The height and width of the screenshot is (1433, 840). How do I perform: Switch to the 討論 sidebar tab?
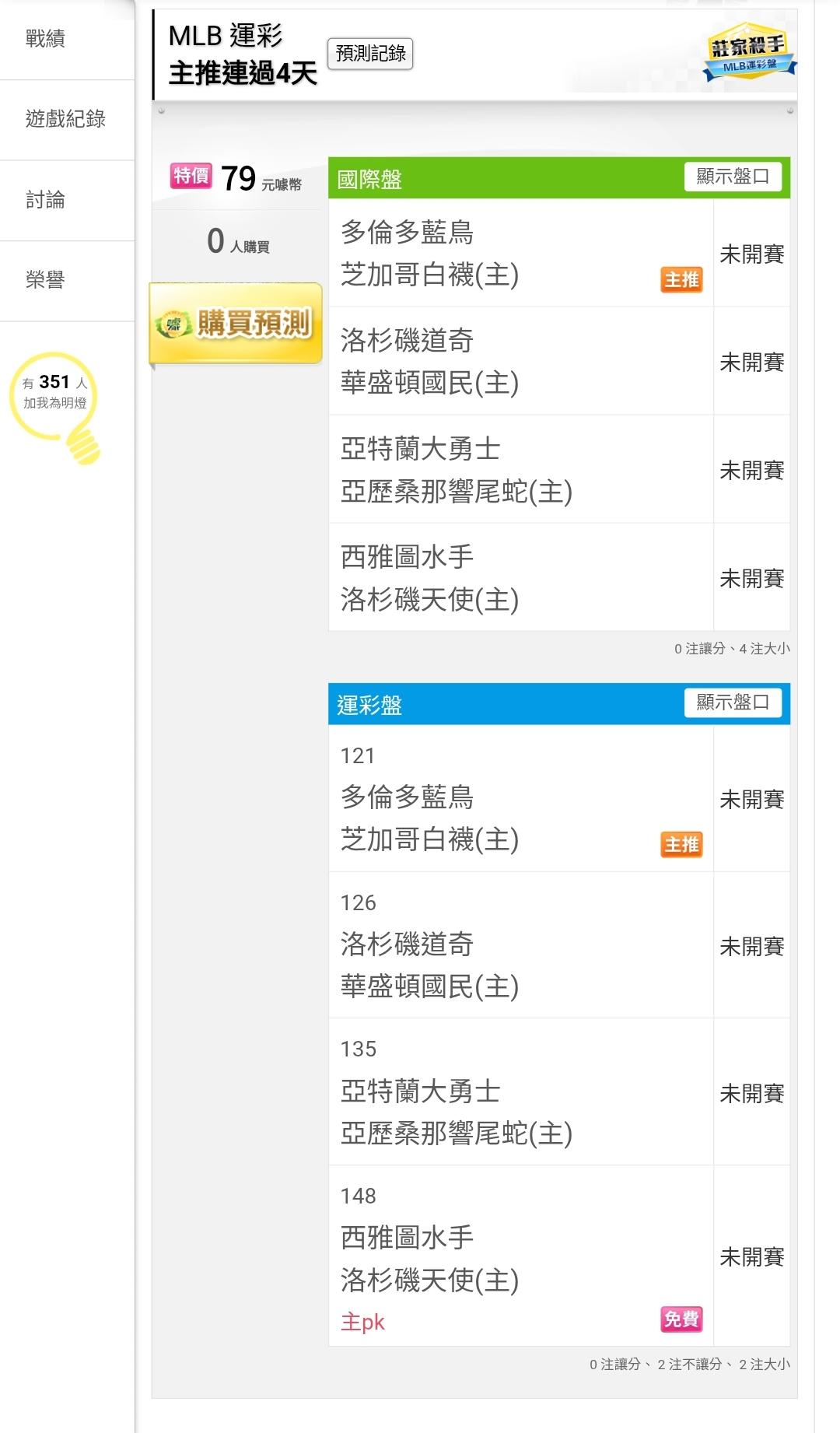[45, 200]
